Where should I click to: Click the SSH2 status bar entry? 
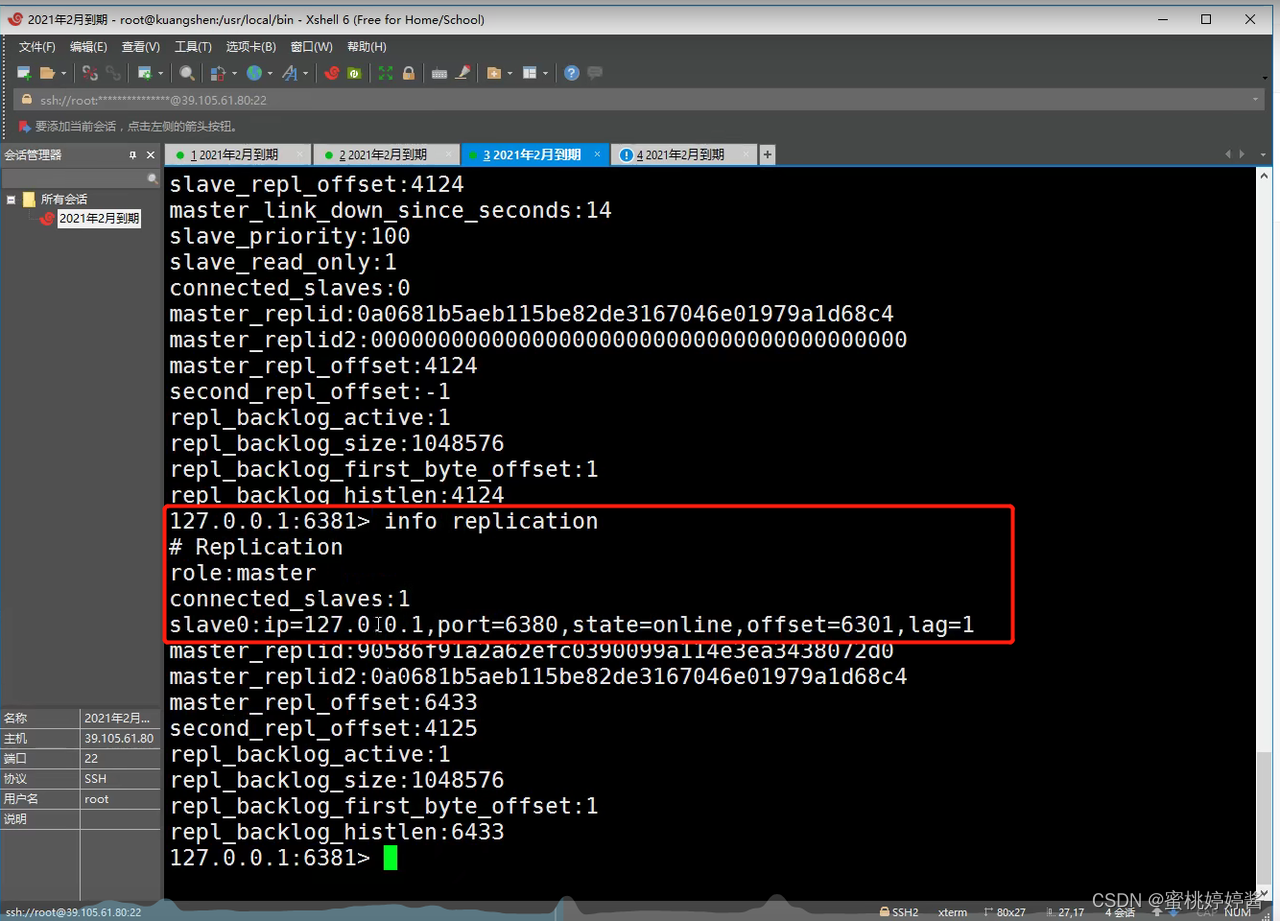[899, 912]
